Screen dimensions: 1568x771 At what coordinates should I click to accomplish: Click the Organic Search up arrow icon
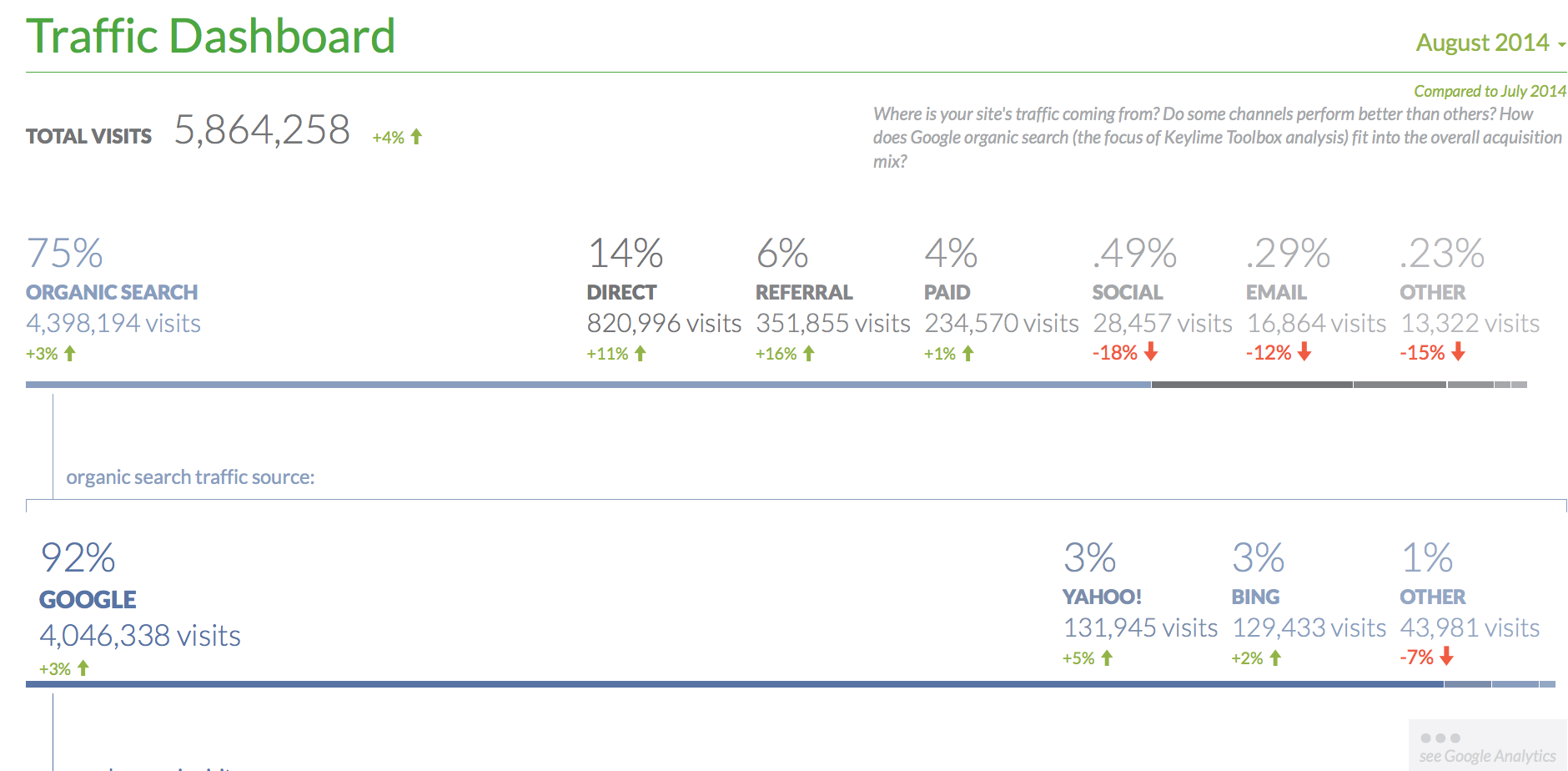[70, 354]
